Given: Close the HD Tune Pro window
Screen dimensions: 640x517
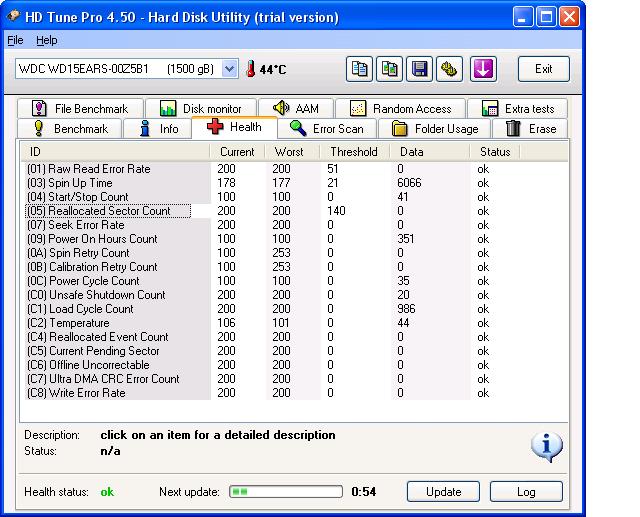Looking at the screenshot, I should pyautogui.click(x=569, y=17).
